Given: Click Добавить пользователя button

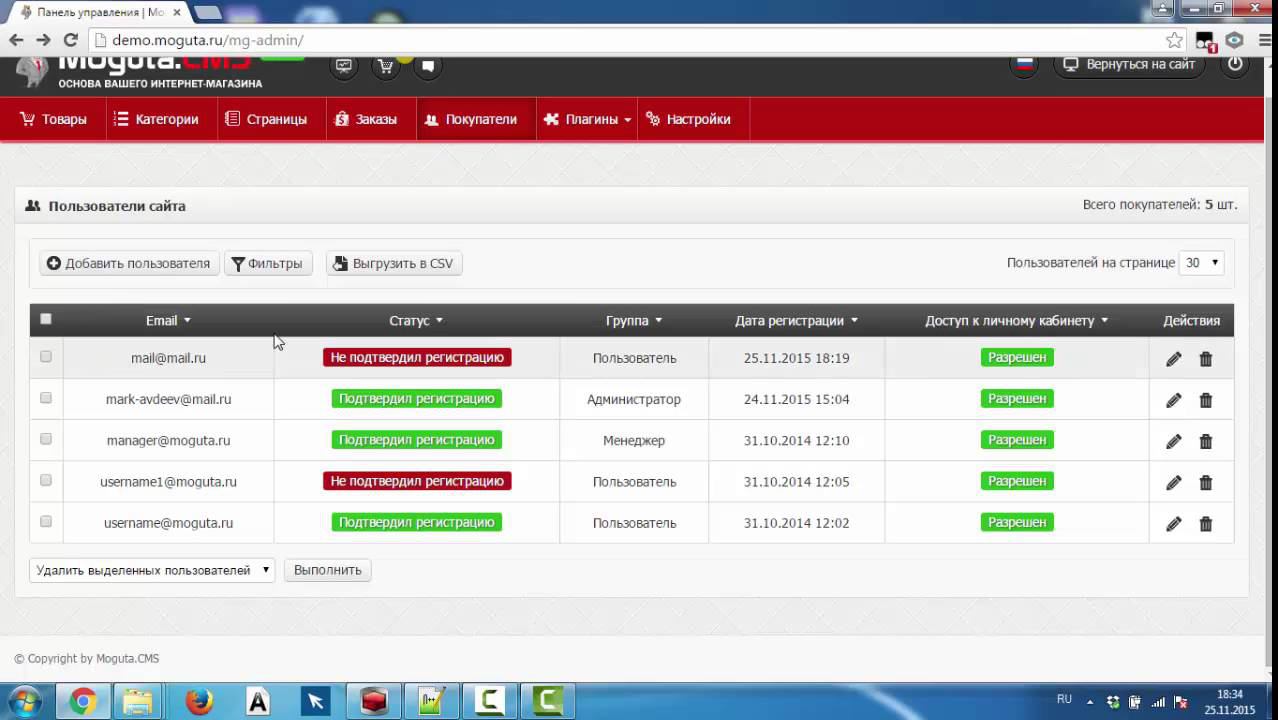Looking at the screenshot, I should point(129,263).
